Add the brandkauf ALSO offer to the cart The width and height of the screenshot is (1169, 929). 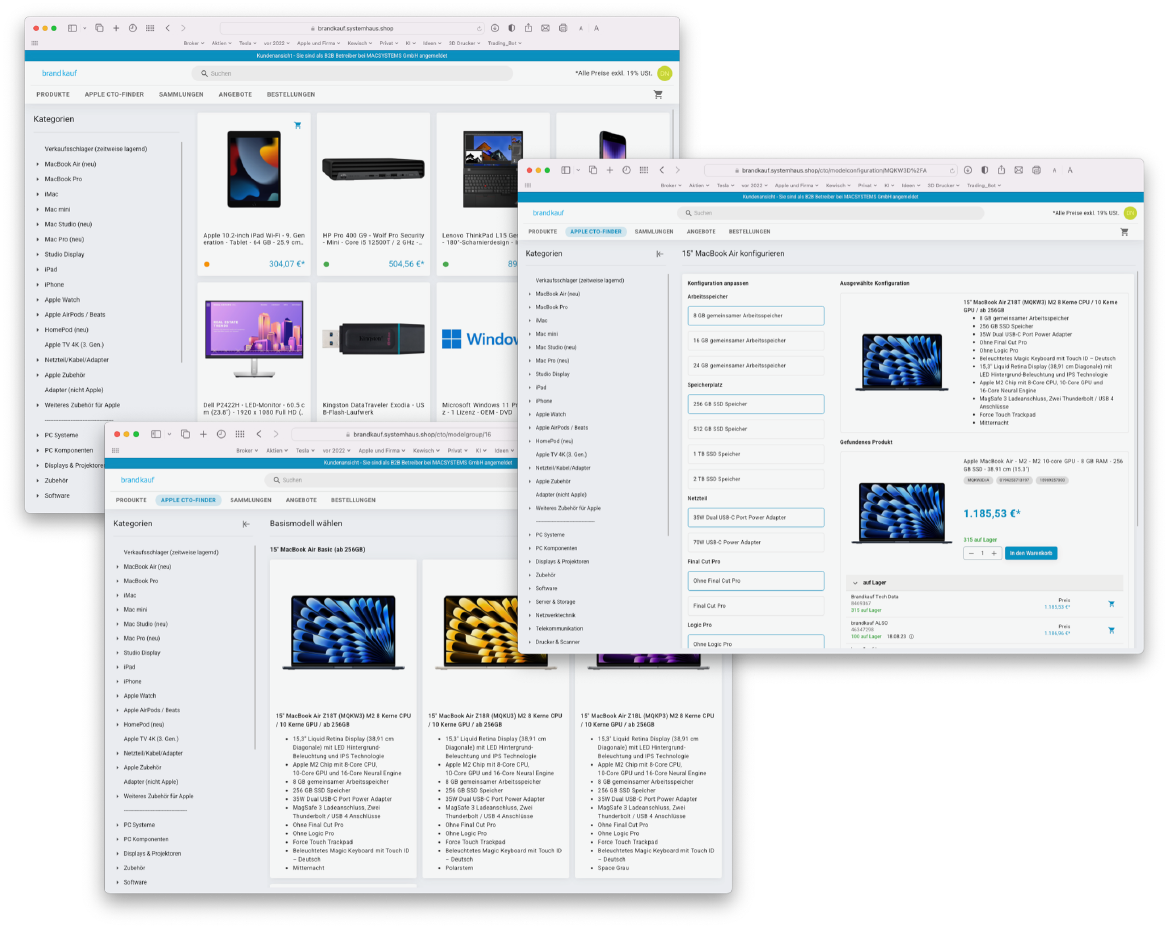tap(1111, 630)
